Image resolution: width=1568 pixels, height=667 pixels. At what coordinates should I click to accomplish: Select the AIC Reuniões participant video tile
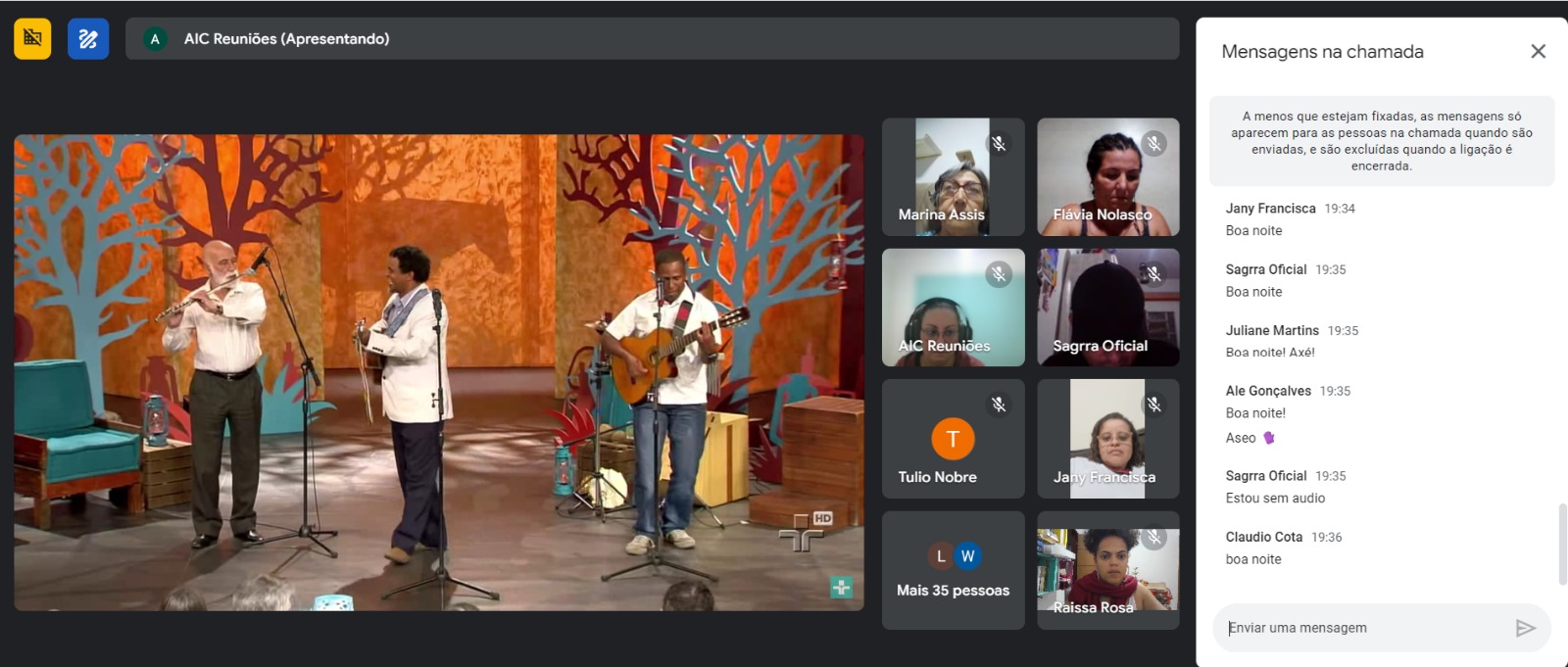point(953,308)
